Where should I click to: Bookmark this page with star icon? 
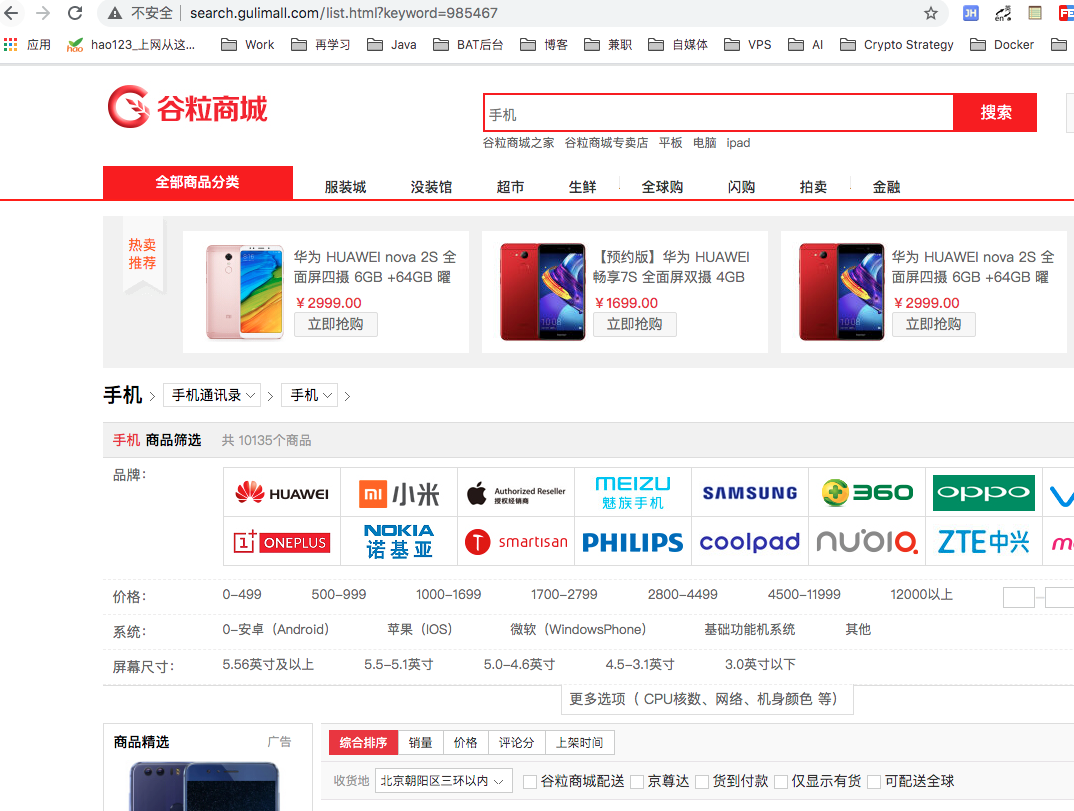pyautogui.click(x=931, y=13)
